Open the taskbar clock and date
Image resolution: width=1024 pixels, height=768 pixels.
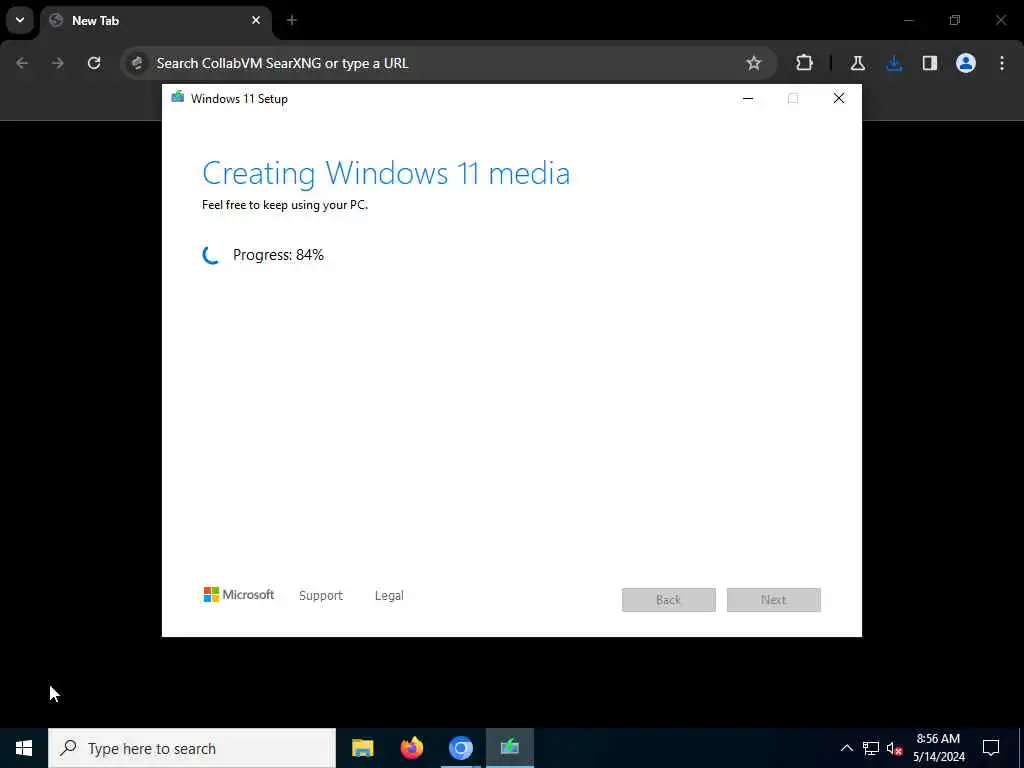coord(938,748)
